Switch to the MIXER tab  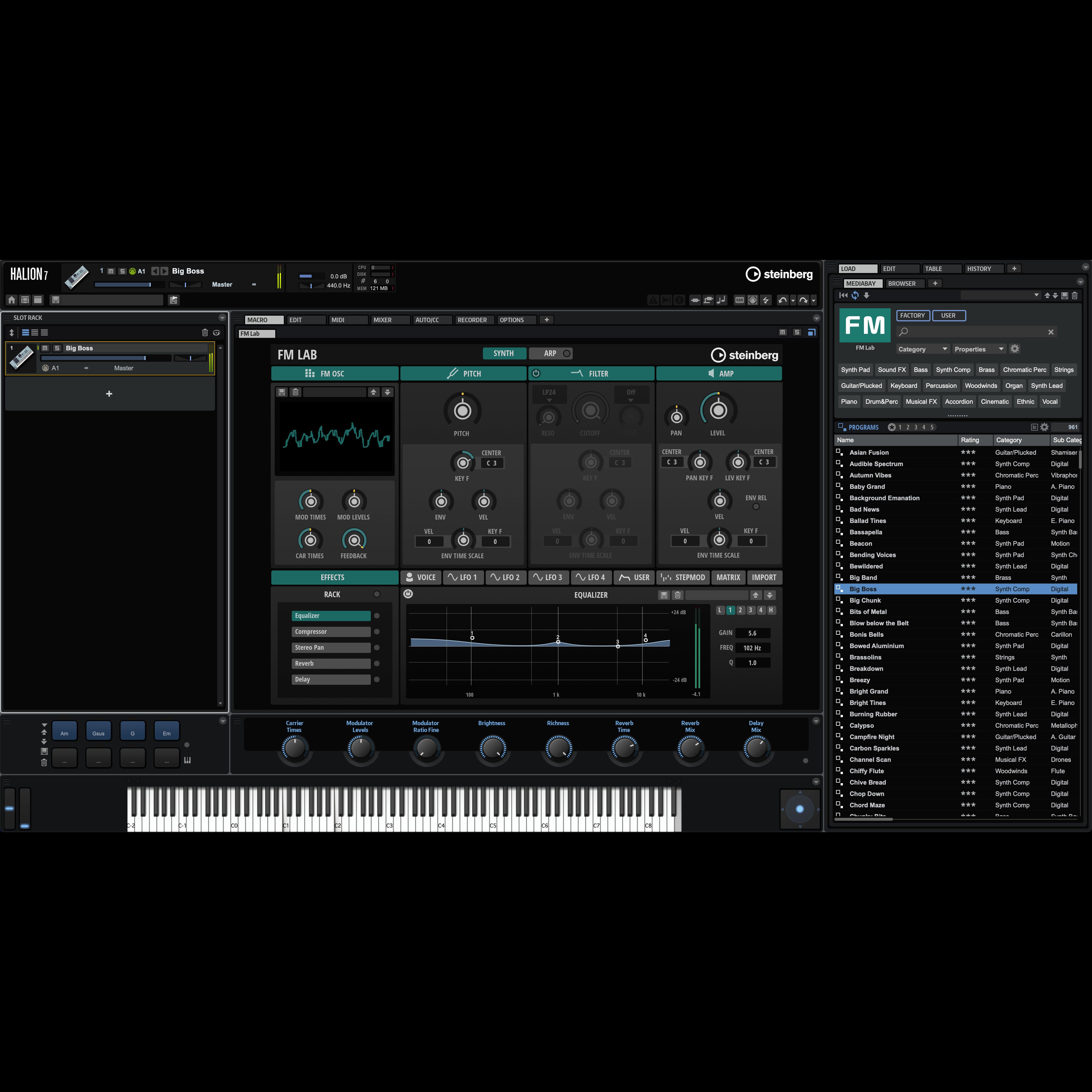(390, 320)
